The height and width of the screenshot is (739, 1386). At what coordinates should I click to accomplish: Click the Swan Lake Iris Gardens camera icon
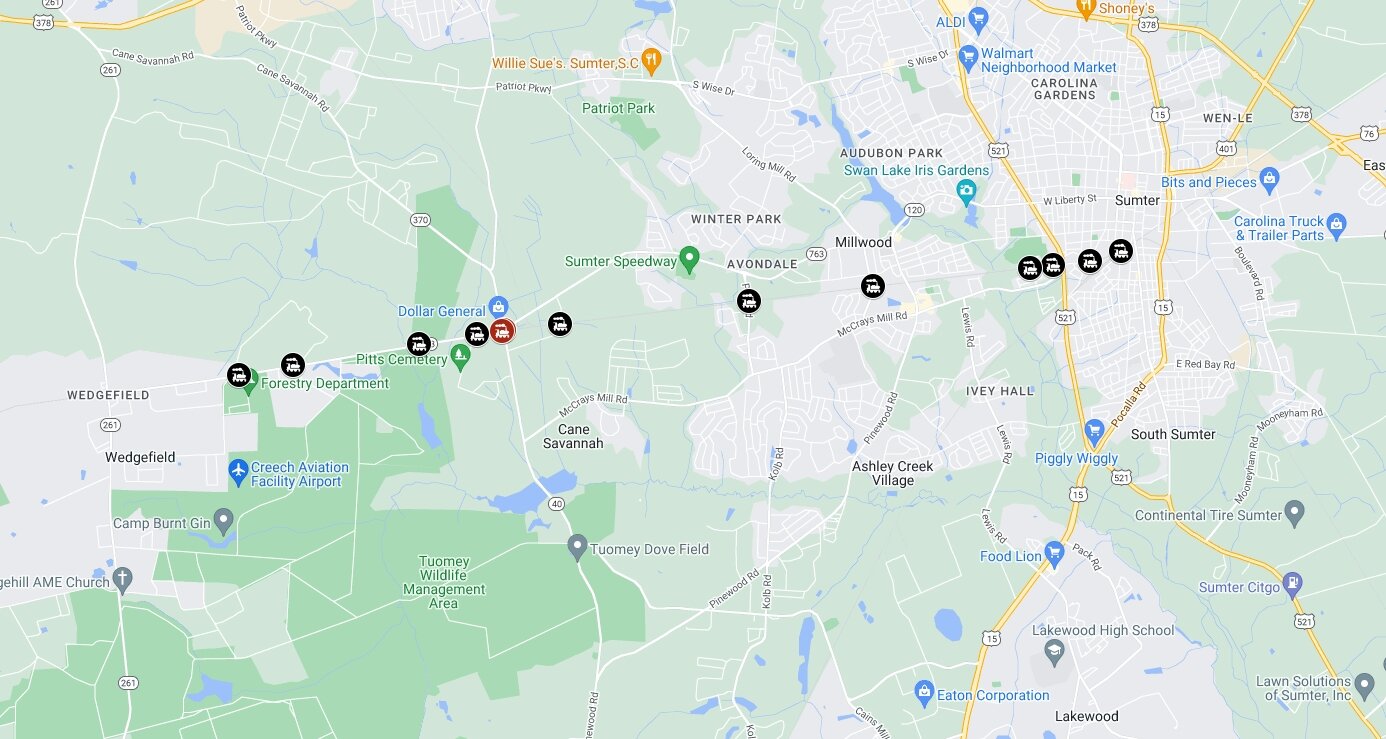(966, 190)
